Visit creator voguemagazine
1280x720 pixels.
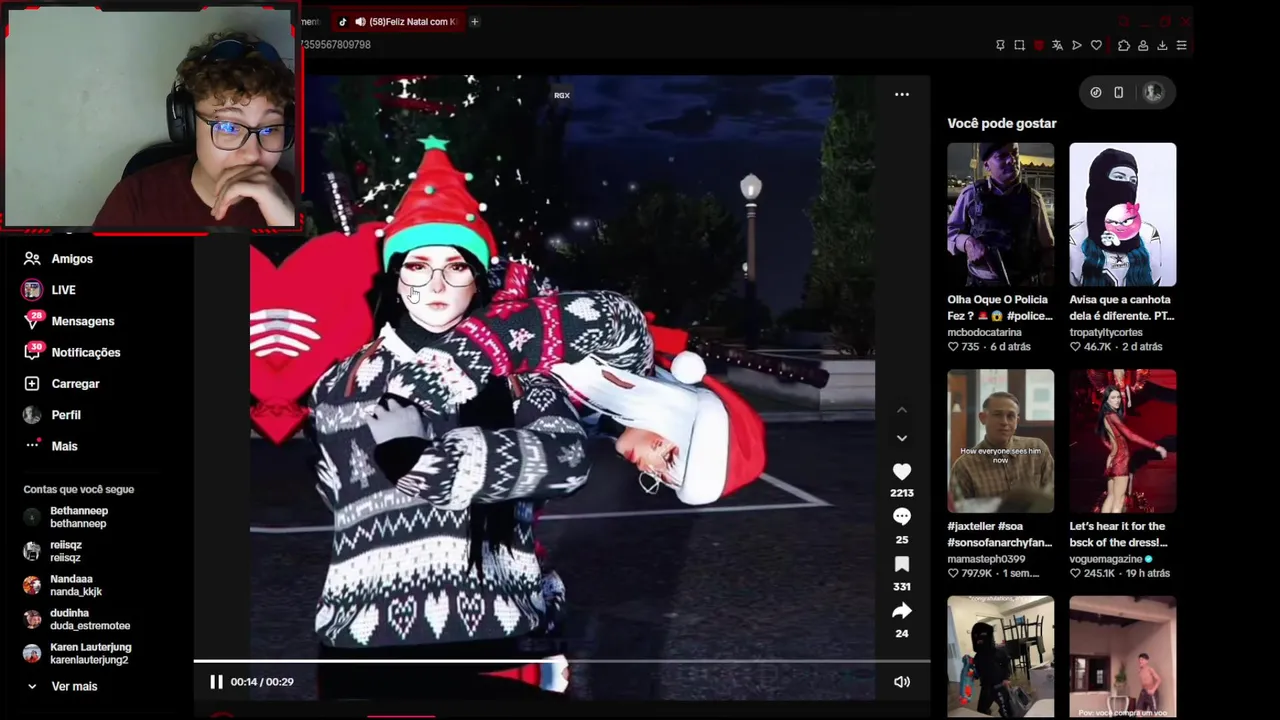click(1106, 559)
